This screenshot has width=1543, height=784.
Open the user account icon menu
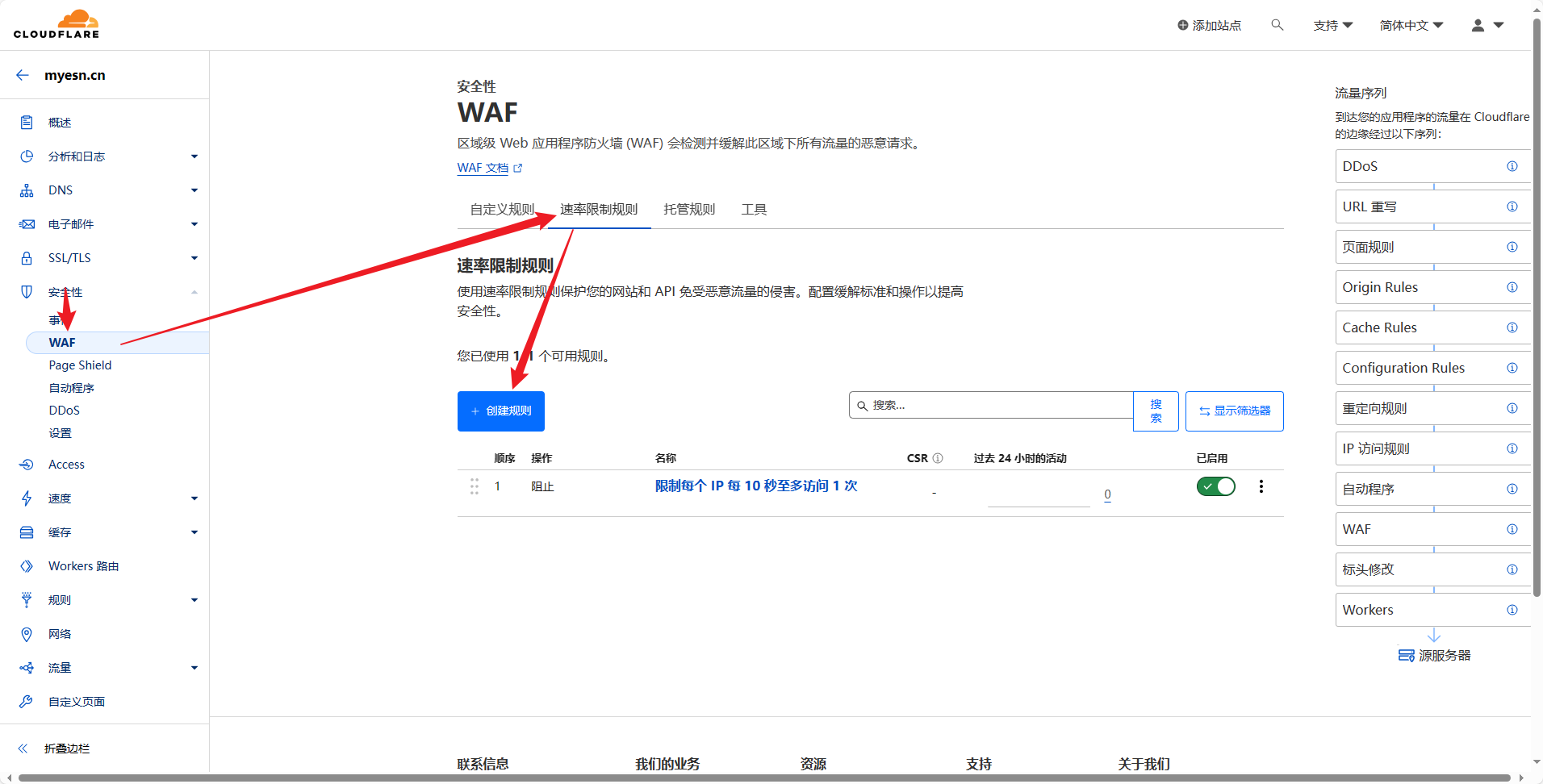tap(1487, 25)
